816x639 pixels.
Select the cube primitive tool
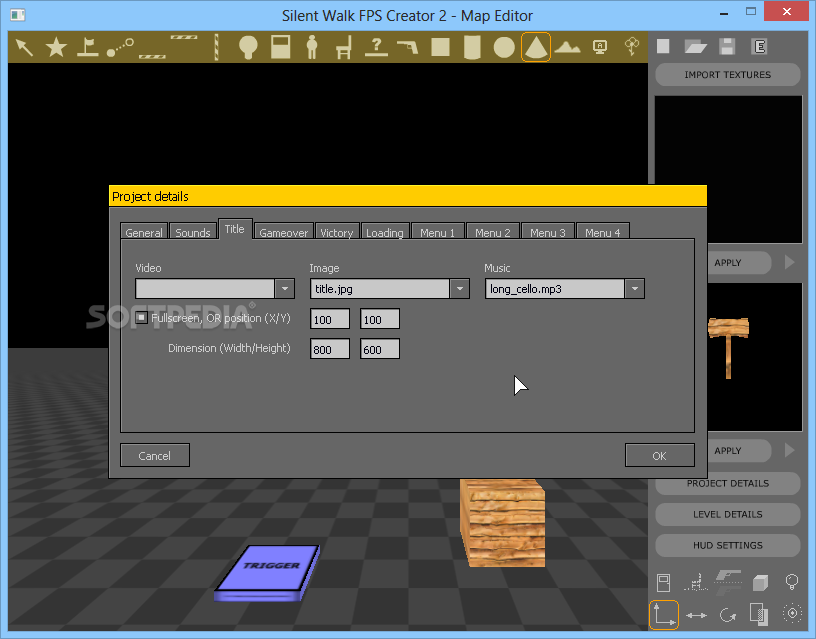pyautogui.click(x=440, y=47)
